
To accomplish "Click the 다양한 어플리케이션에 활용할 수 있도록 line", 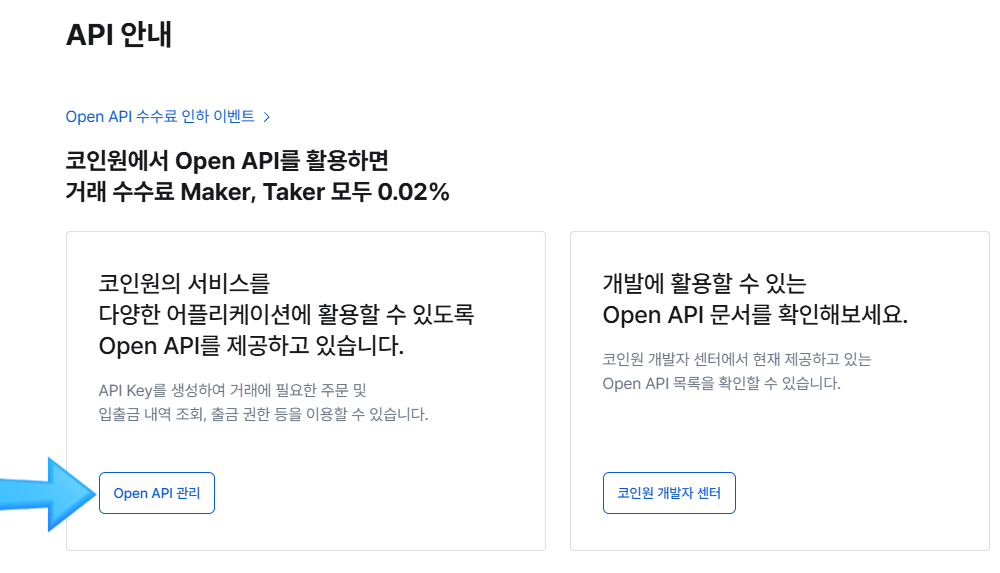I will [x=286, y=315].
